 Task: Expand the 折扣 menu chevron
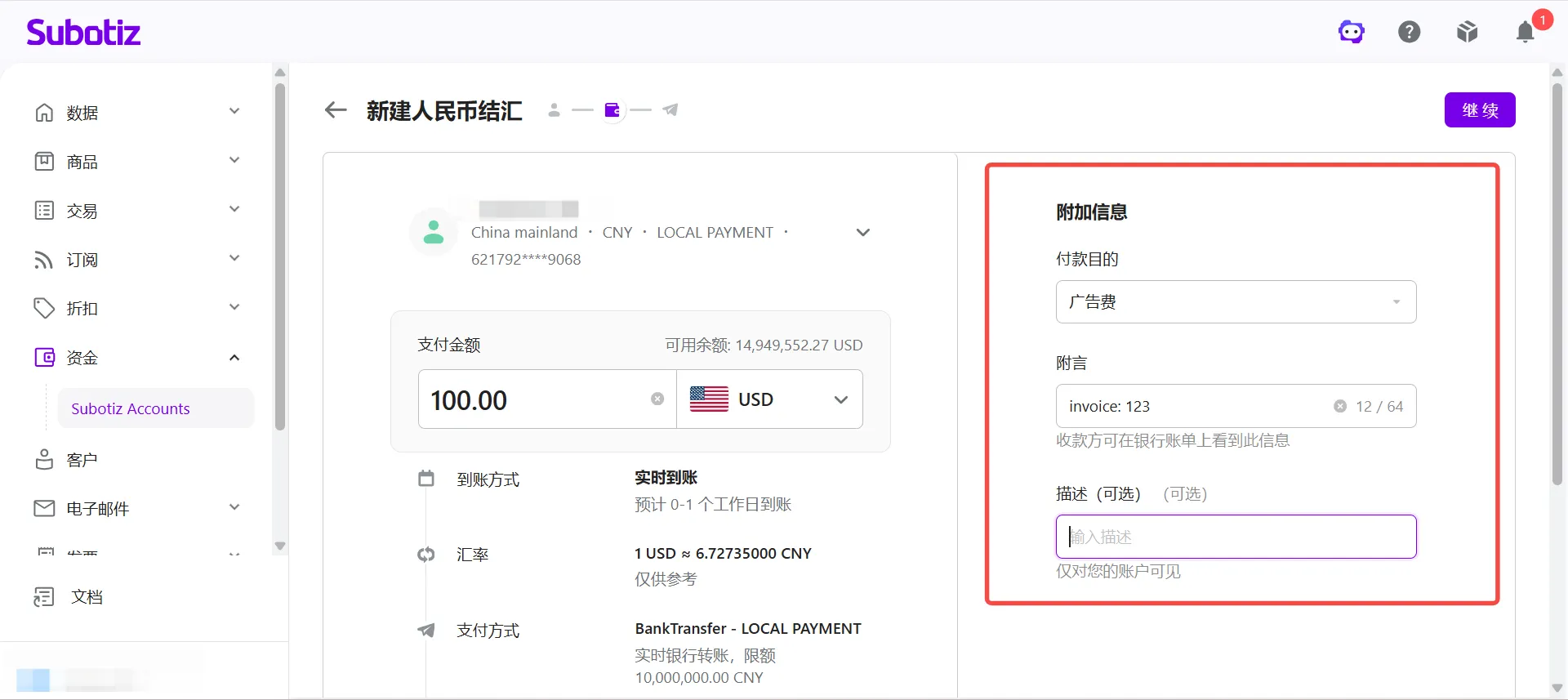(234, 307)
